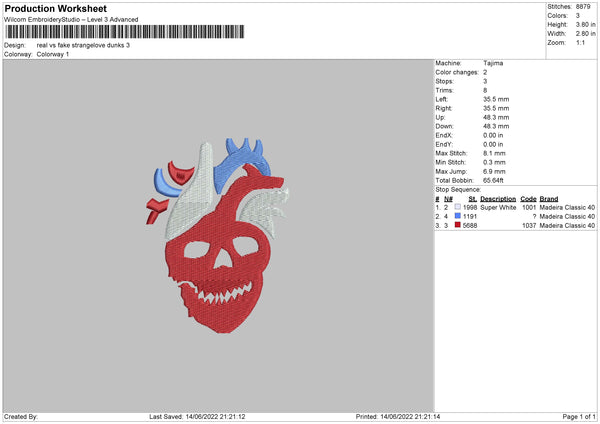Click the Code column header
600x424 pixels.
click(528, 199)
